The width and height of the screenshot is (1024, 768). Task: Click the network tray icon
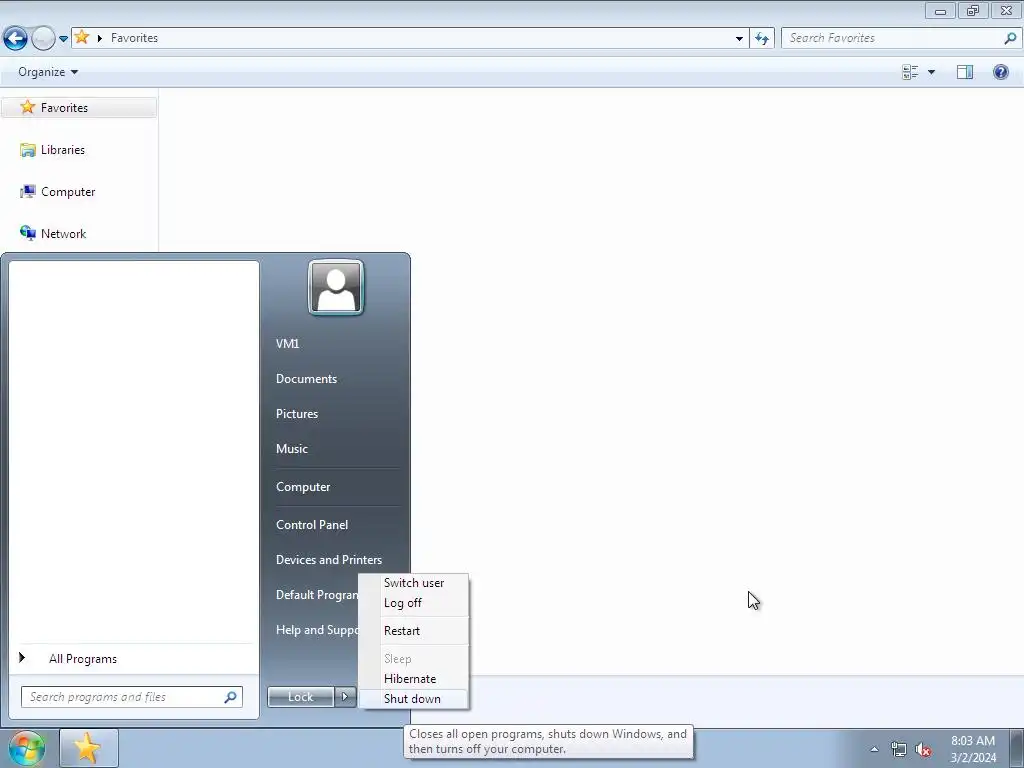(x=899, y=749)
